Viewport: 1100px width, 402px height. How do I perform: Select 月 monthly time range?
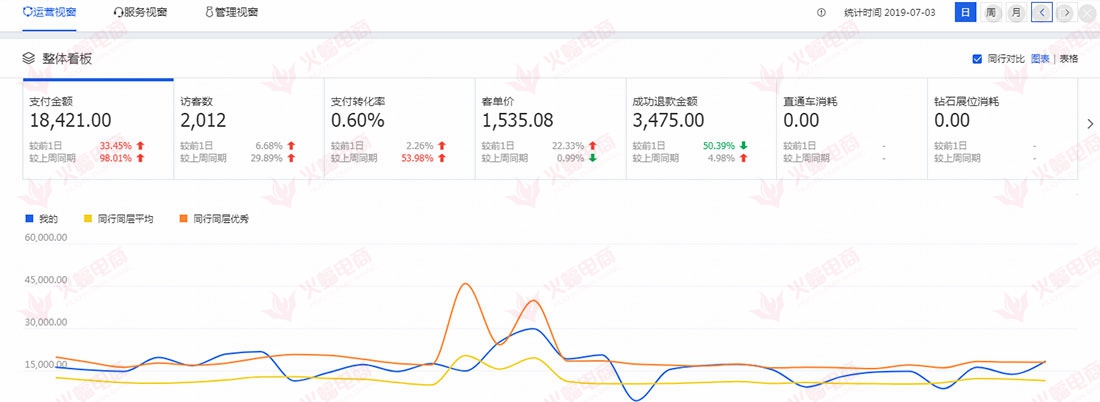tap(1016, 13)
